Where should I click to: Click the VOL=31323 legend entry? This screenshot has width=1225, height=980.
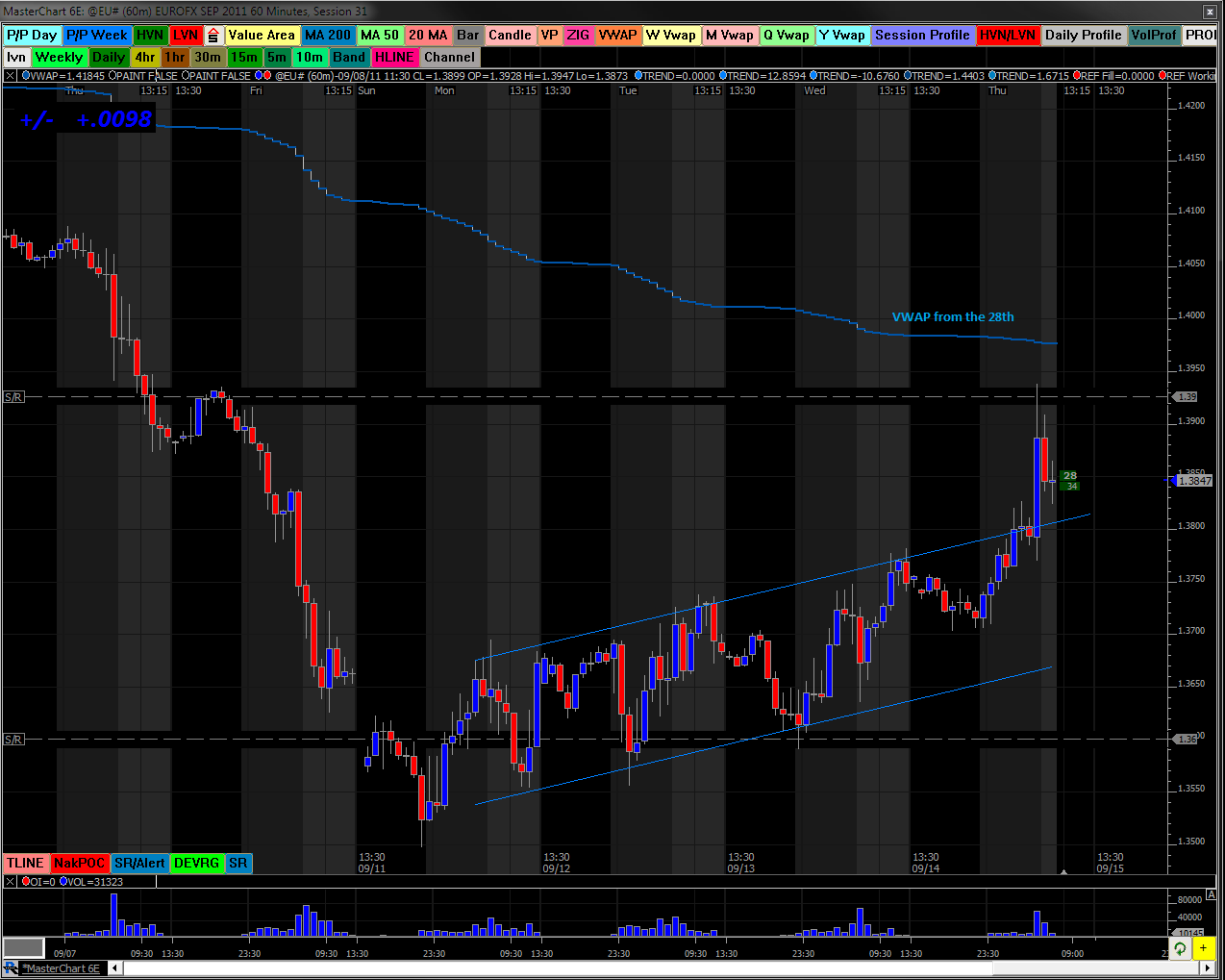[x=91, y=881]
